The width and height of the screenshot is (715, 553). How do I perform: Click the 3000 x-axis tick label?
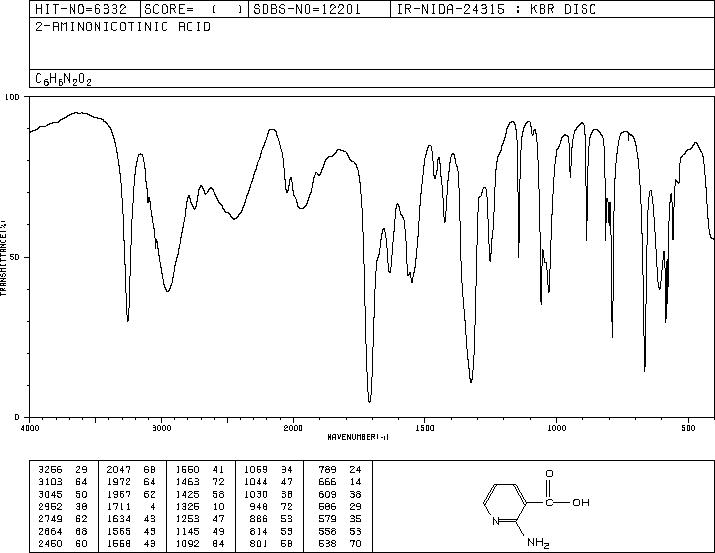(161, 428)
